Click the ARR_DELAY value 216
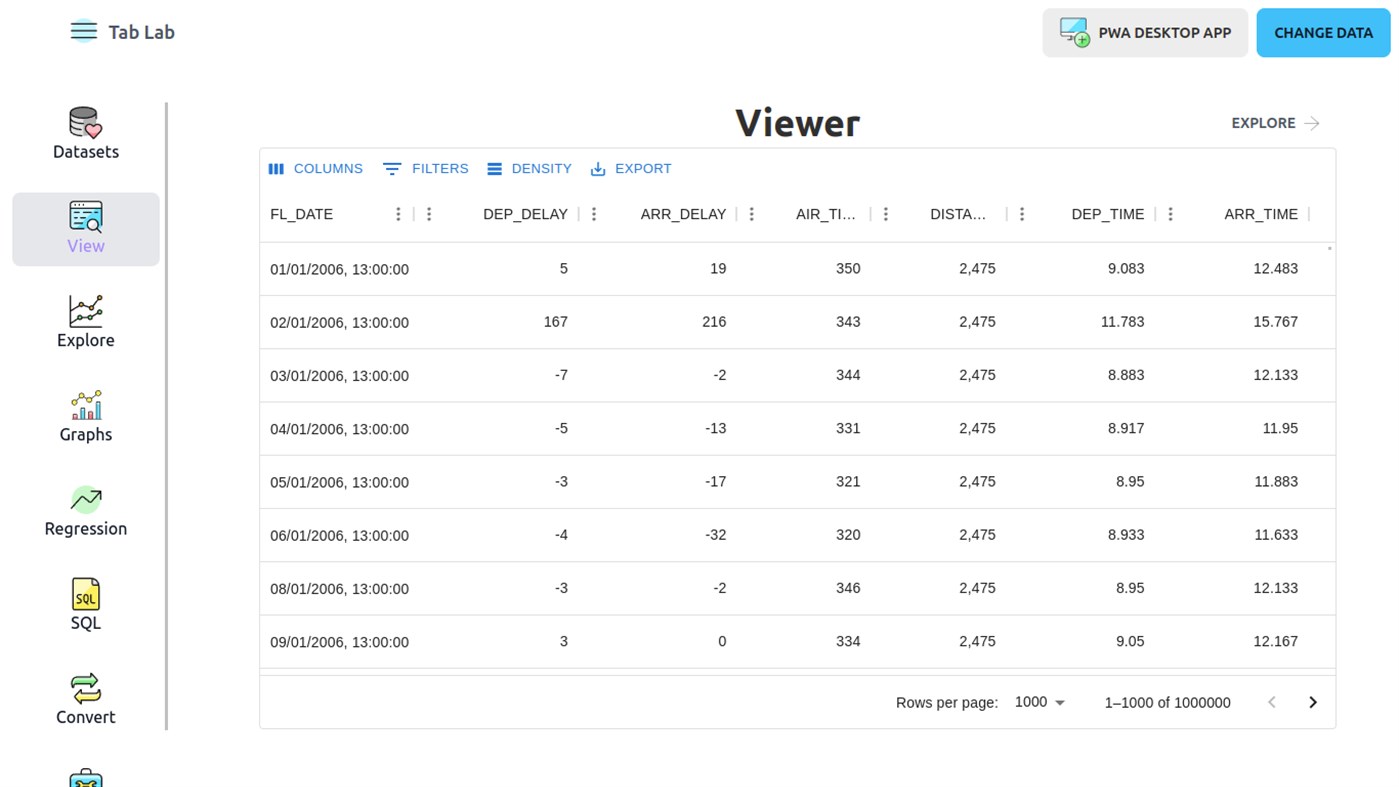Screen dimensions: 1399x787 714,322
